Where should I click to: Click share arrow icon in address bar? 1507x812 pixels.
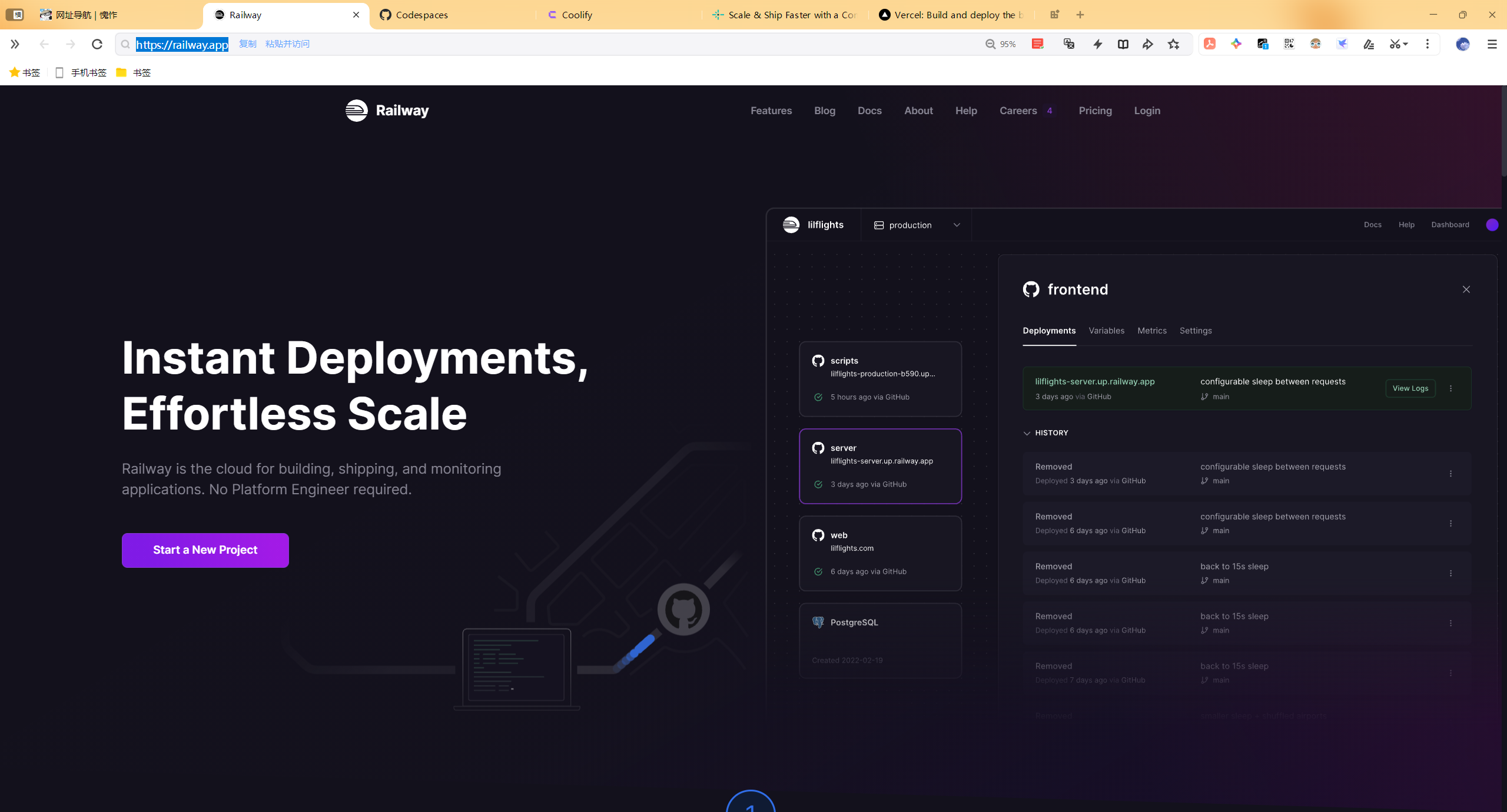point(1148,44)
